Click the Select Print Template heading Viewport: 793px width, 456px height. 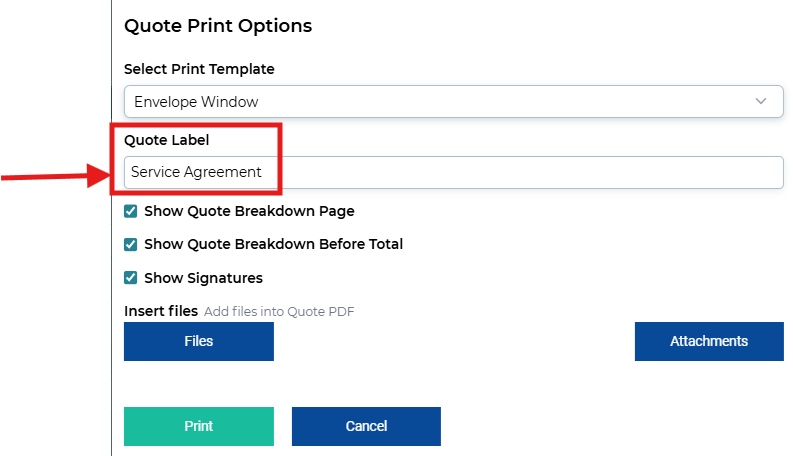(199, 69)
